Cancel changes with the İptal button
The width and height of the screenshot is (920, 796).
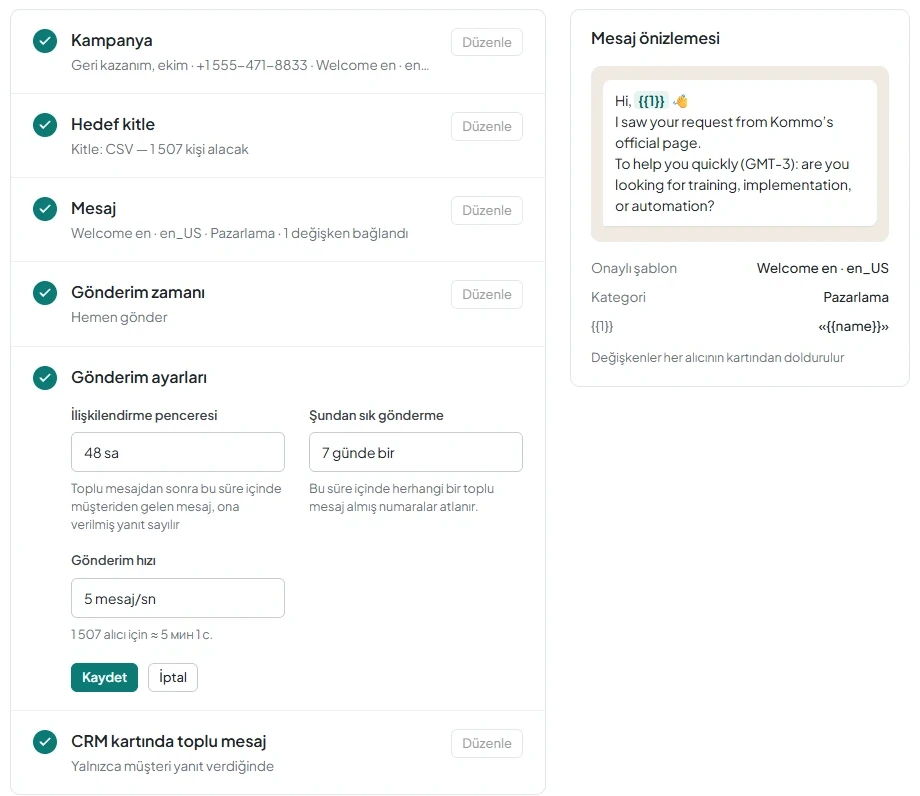(173, 678)
